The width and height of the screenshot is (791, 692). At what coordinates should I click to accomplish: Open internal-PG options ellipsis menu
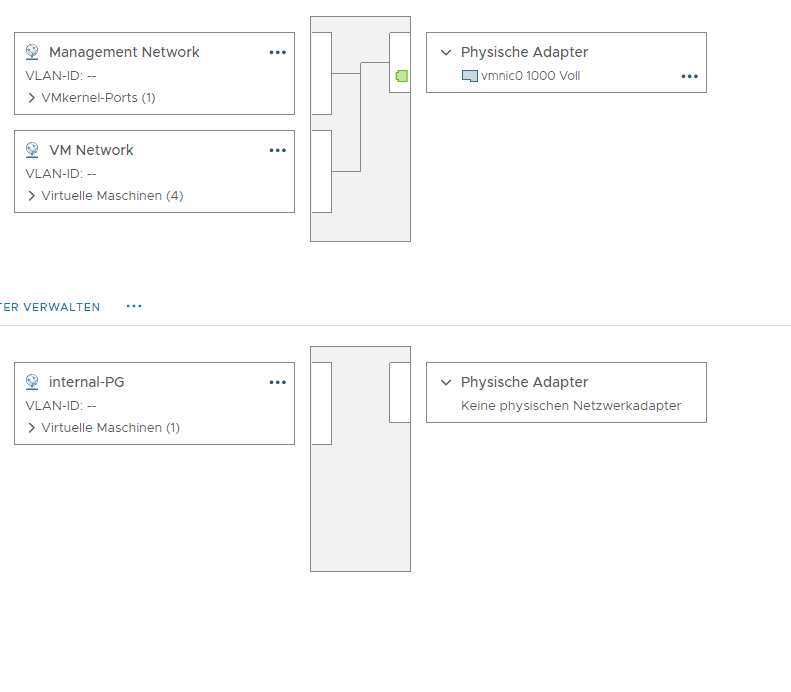point(278,382)
